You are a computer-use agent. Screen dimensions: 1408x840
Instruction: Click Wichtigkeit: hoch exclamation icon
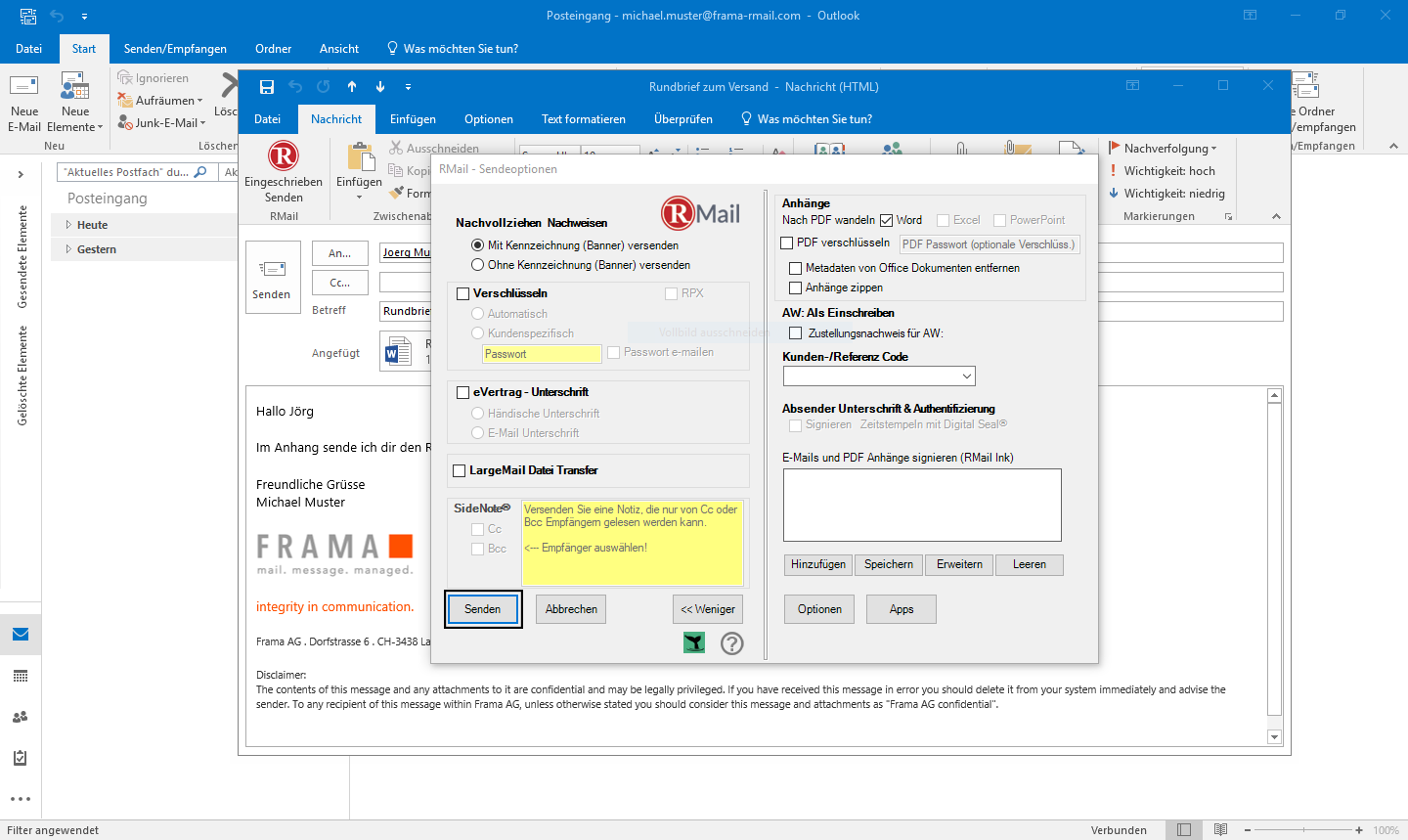tap(1114, 171)
